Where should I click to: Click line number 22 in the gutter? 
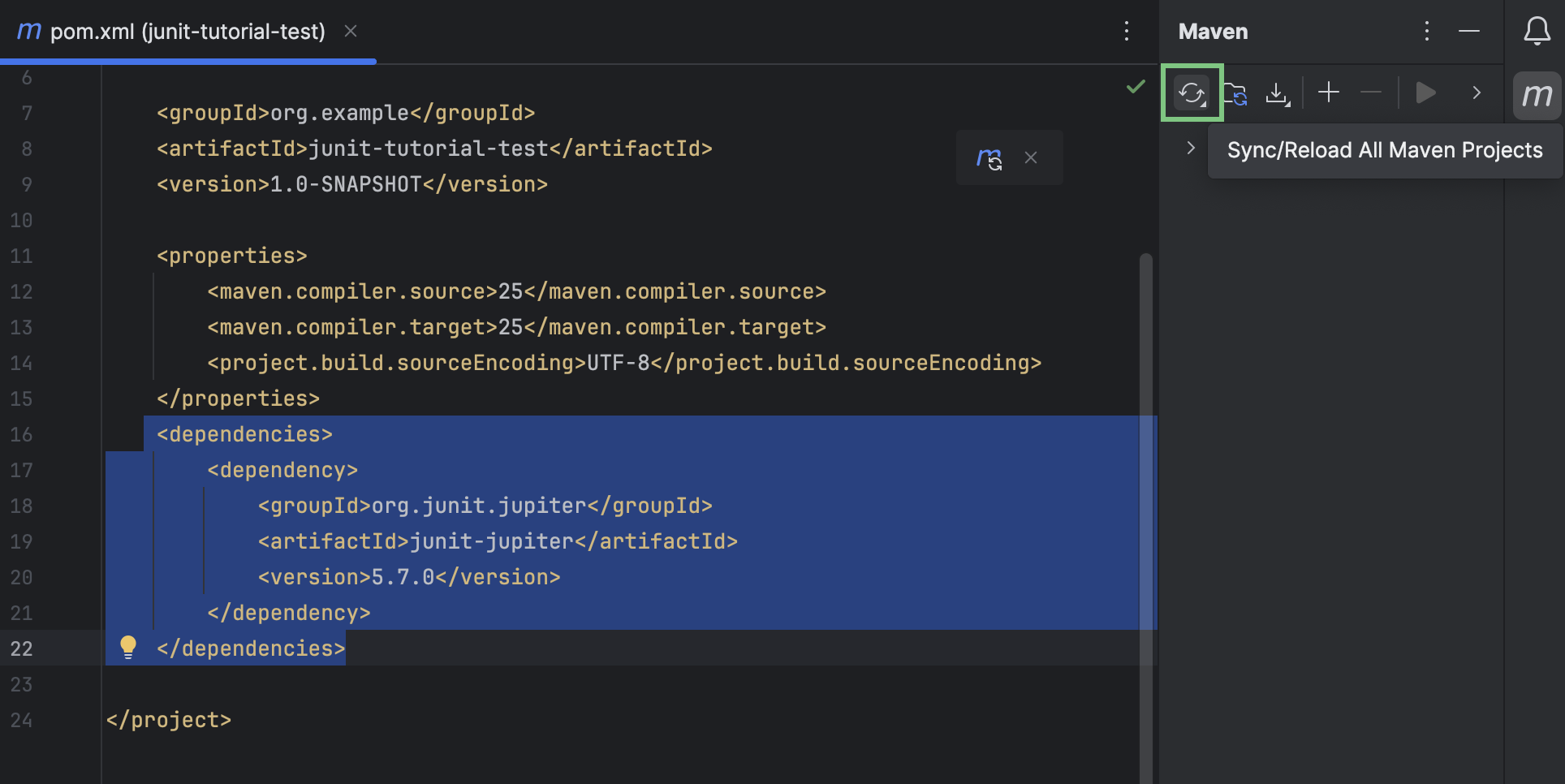(22, 648)
